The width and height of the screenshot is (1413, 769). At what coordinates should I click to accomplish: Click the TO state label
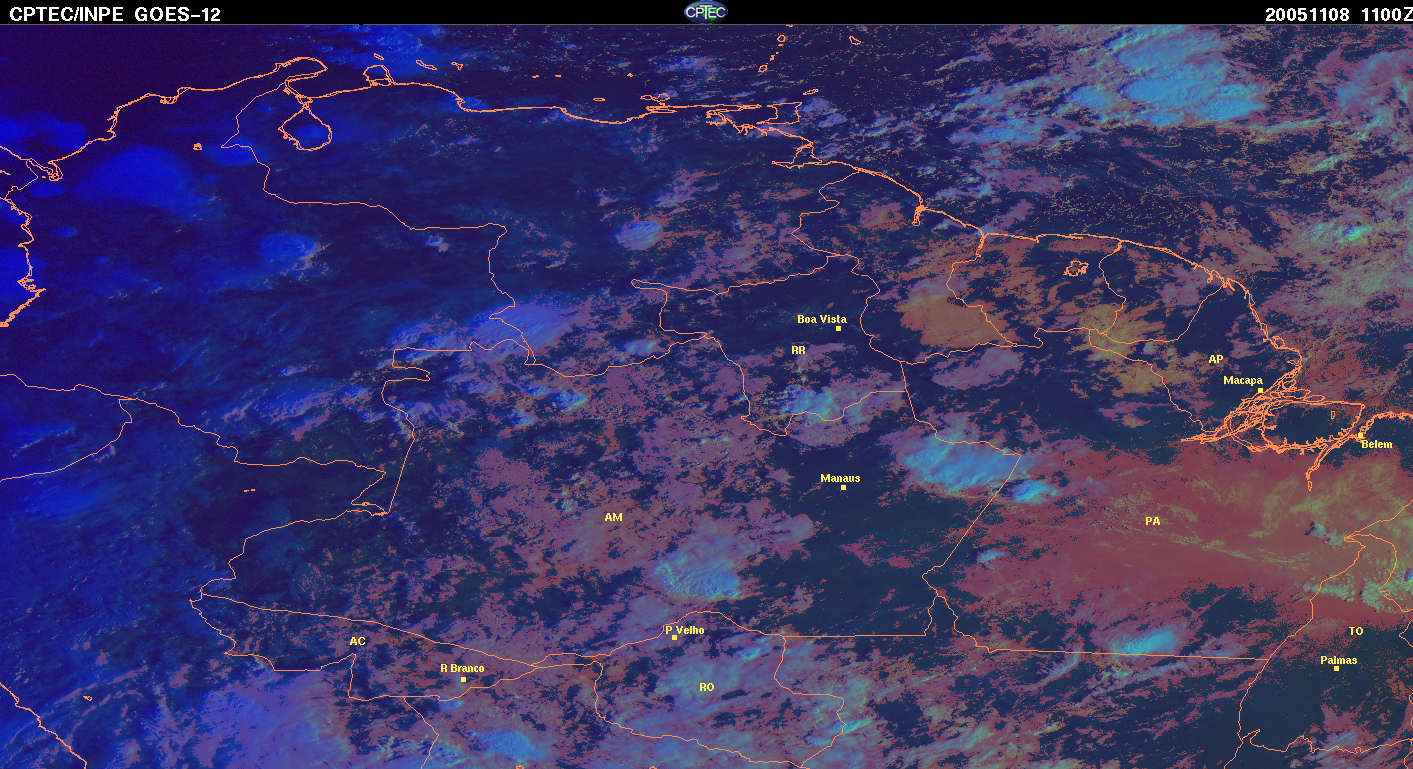1355,631
